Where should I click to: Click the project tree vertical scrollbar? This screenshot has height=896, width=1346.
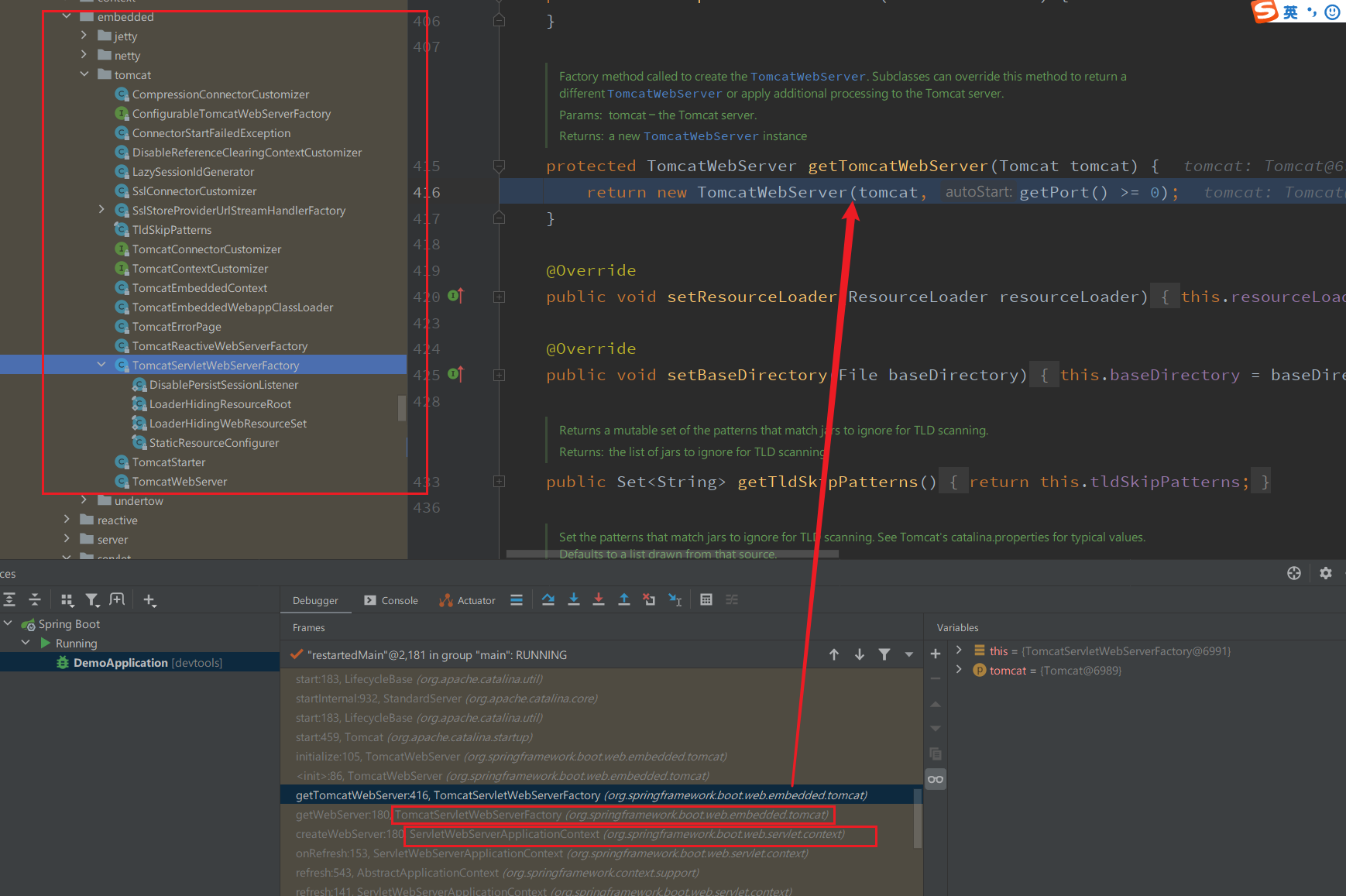tap(402, 408)
